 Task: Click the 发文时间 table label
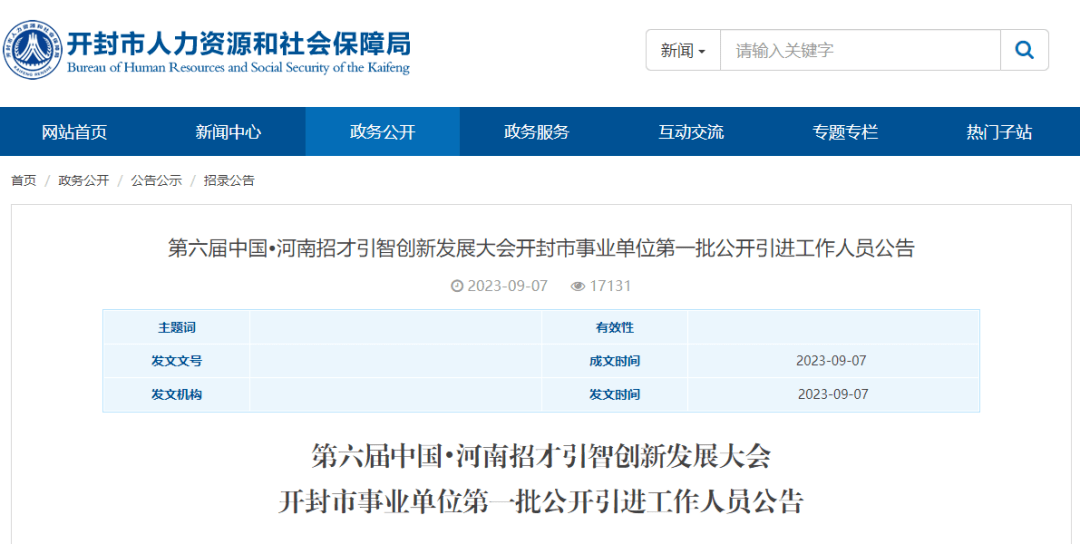point(615,395)
